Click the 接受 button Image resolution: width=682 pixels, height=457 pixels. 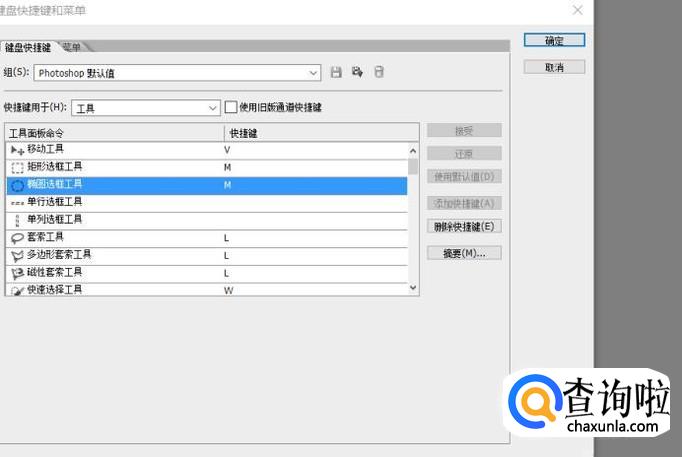click(x=464, y=130)
